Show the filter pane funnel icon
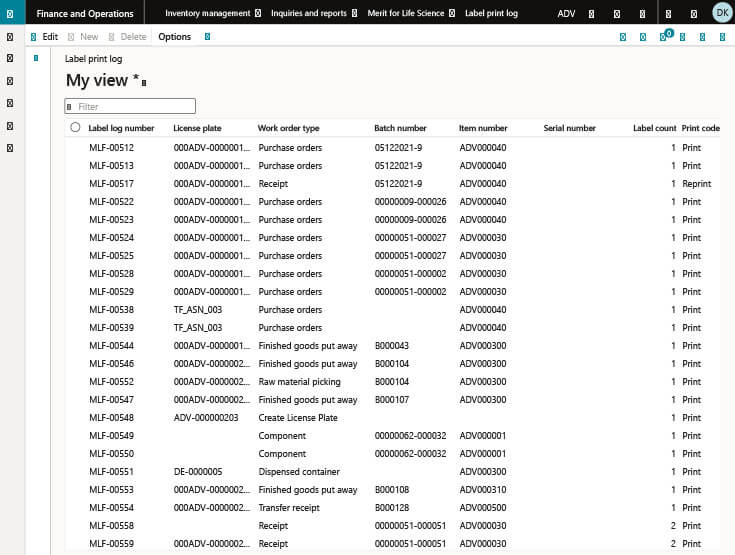Image resolution: width=735 pixels, height=555 pixels. [x=36, y=58]
